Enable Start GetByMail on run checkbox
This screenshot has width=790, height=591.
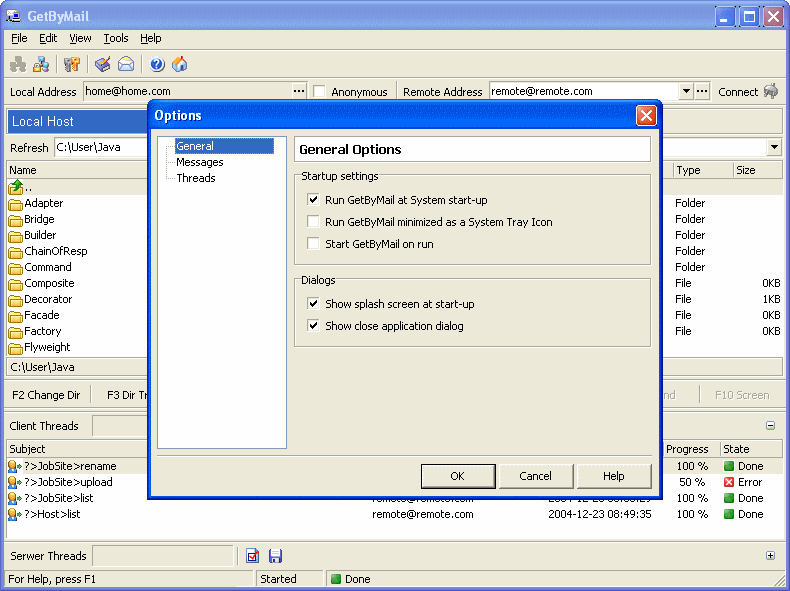[313, 244]
